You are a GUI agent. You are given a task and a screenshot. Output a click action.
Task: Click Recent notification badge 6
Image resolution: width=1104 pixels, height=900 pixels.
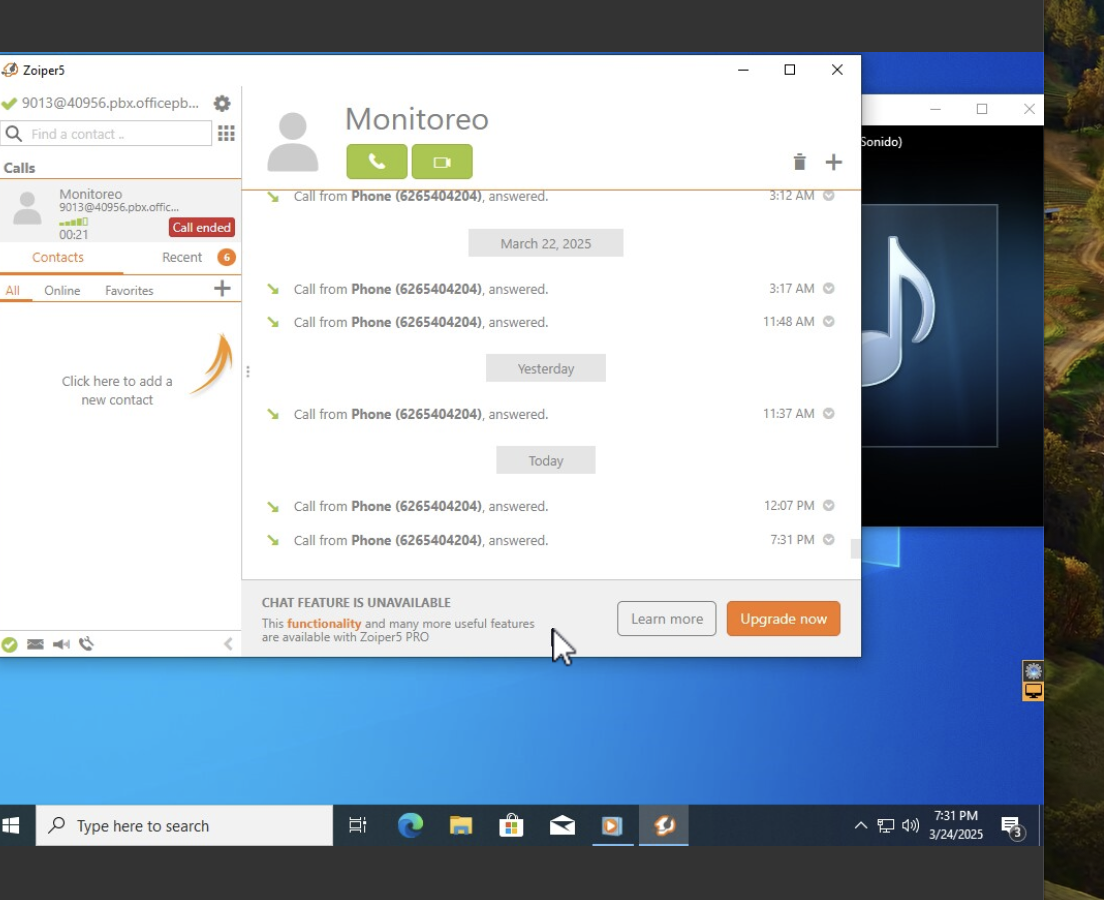click(226, 257)
